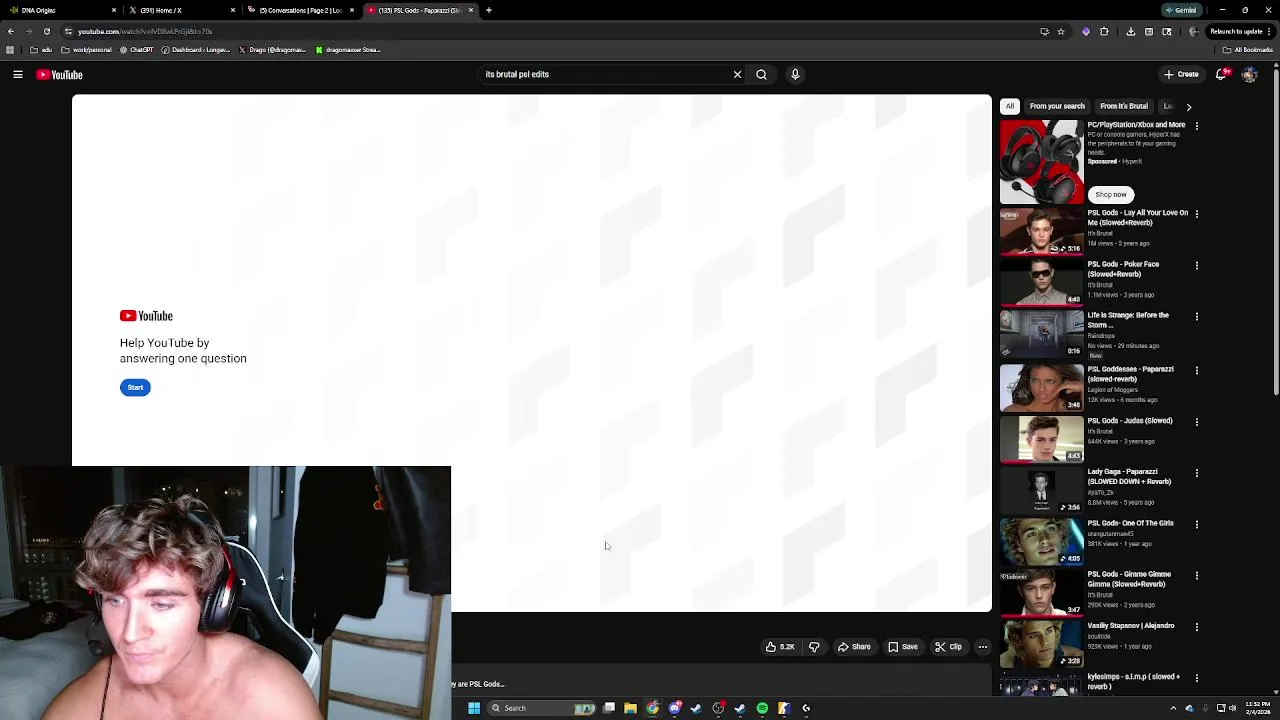Image resolution: width=1280 pixels, height=720 pixels.
Task: Open Chrome from taskbar
Action: pyautogui.click(x=653, y=708)
